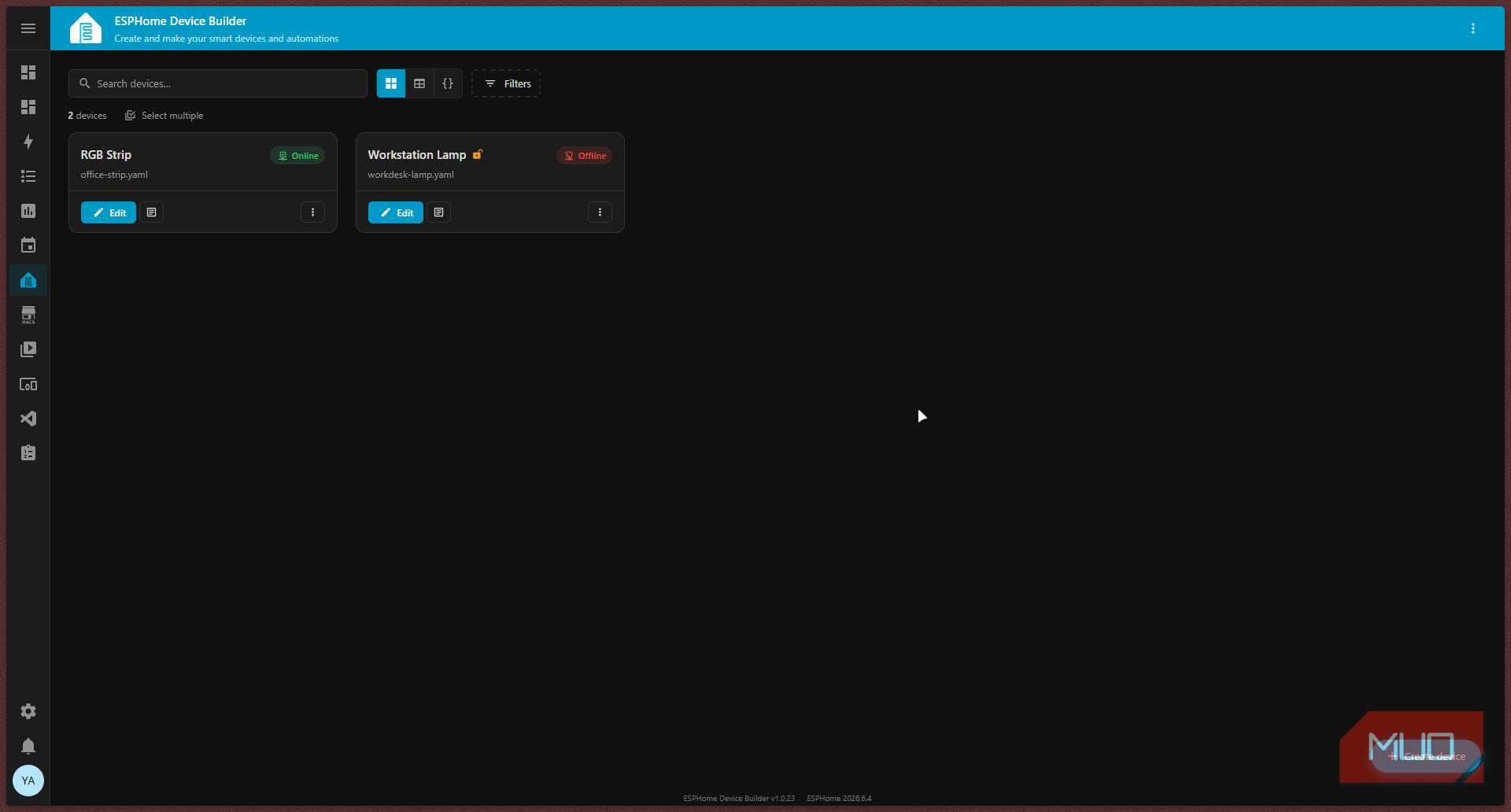Image resolution: width=1511 pixels, height=812 pixels.
Task: Open the media player sidebar icon
Action: tap(28, 349)
